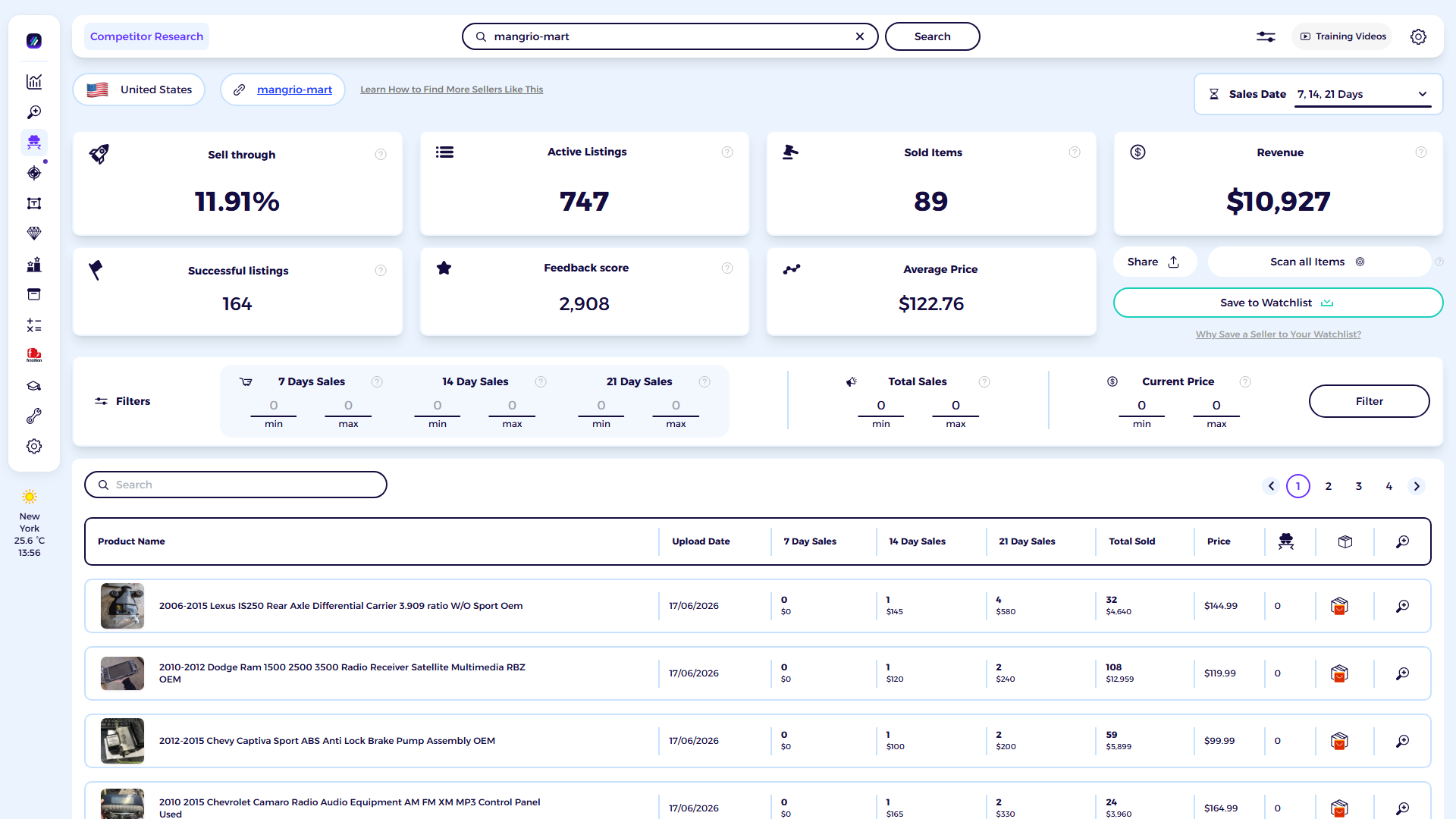Focus the Current Price max field
Image resolution: width=1456 pixels, height=819 pixels.
(1216, 406)
